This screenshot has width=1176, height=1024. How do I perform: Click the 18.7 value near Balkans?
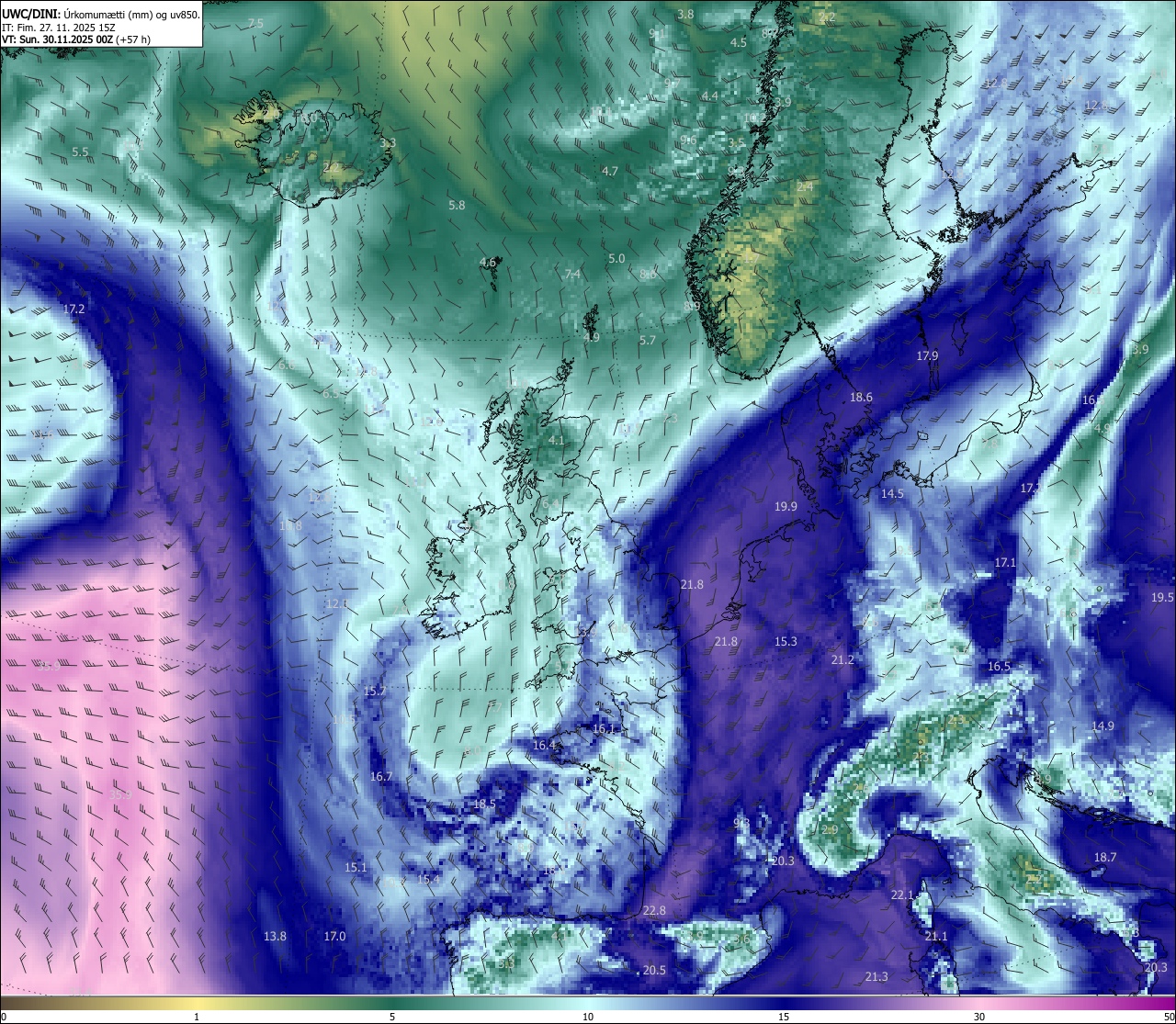click(x=1105, y=858)
